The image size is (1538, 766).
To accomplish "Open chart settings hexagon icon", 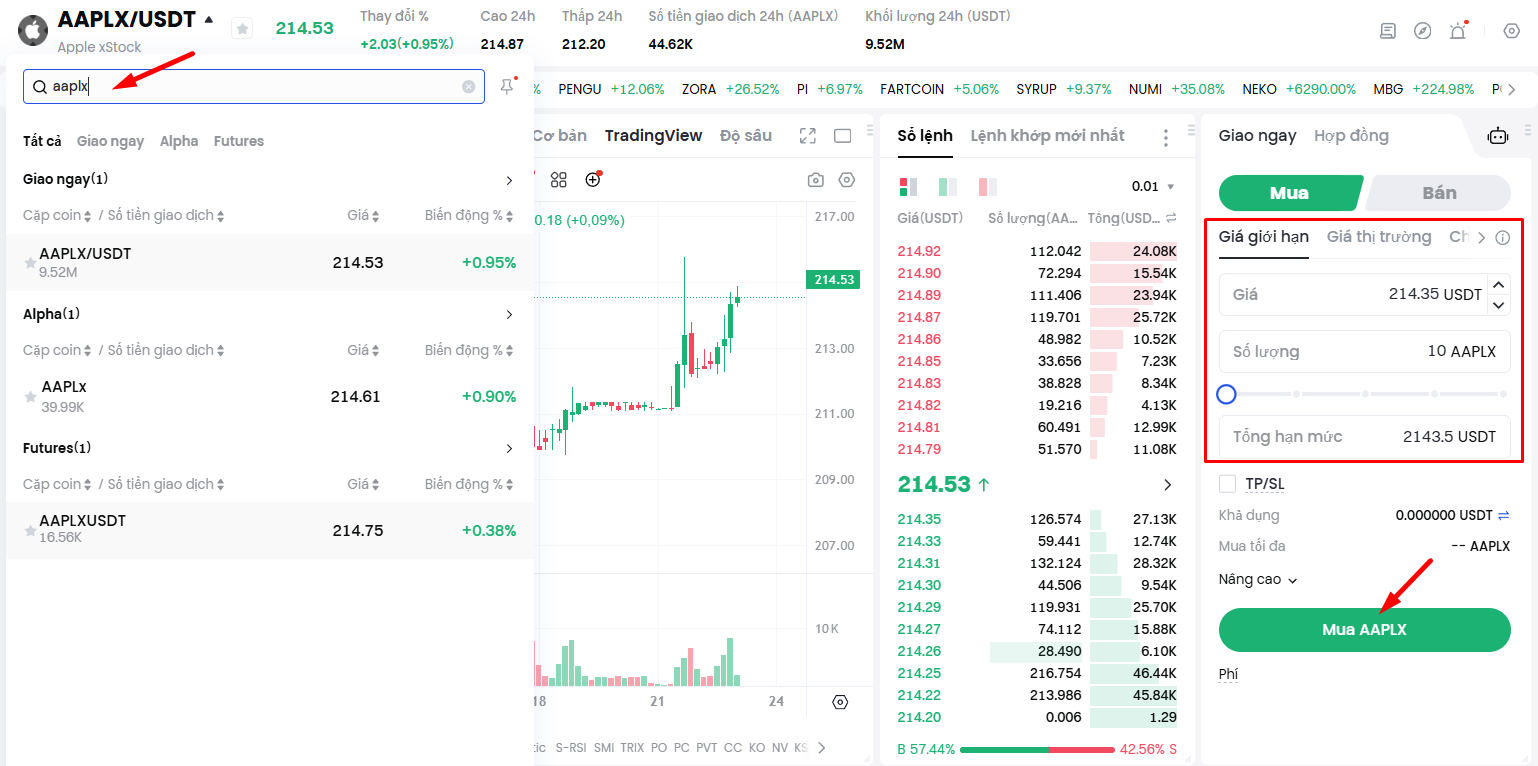I will coord(847,180).
